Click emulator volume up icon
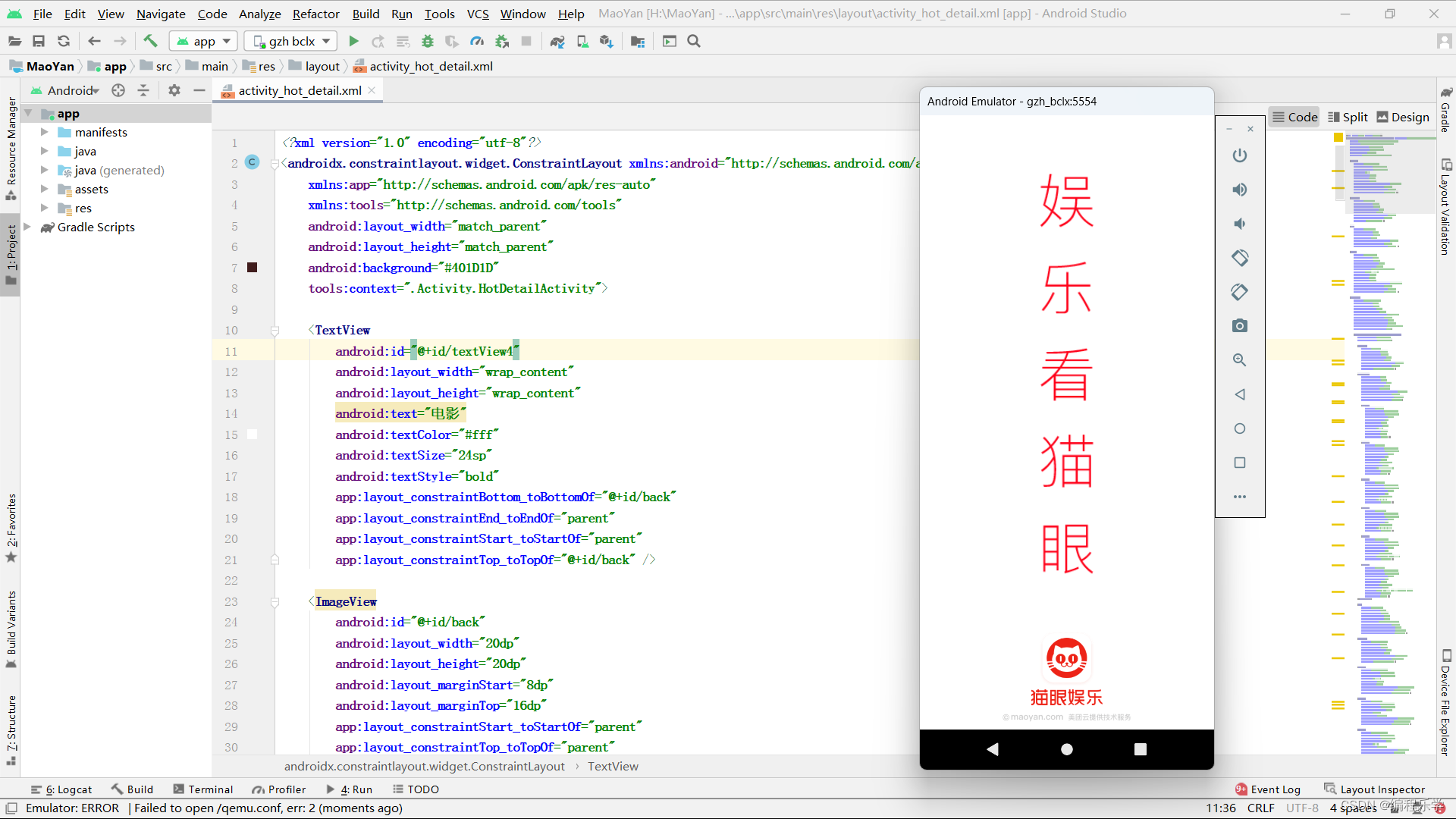The width and height of the screenshot is (1456, 819). point(1239,190)
